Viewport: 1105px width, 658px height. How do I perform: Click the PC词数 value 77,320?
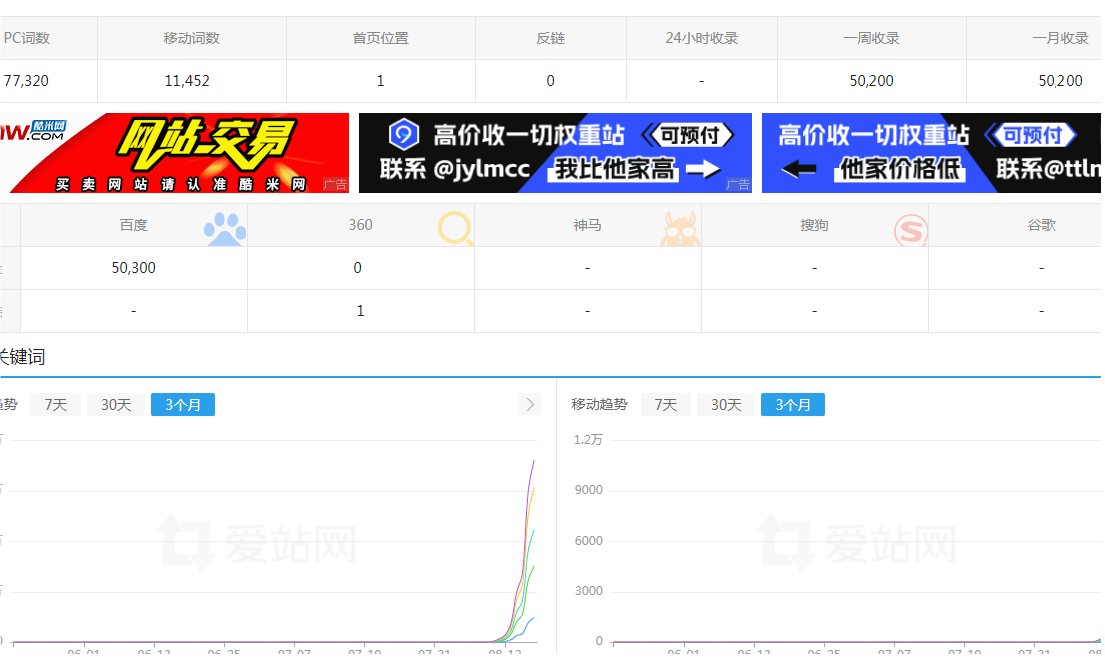(x=26, y=81)
